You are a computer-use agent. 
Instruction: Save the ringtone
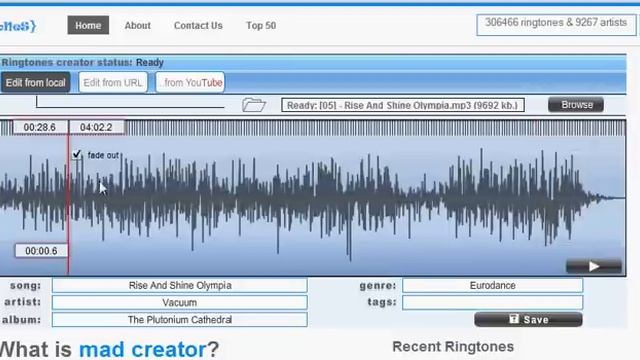[528, 319]
